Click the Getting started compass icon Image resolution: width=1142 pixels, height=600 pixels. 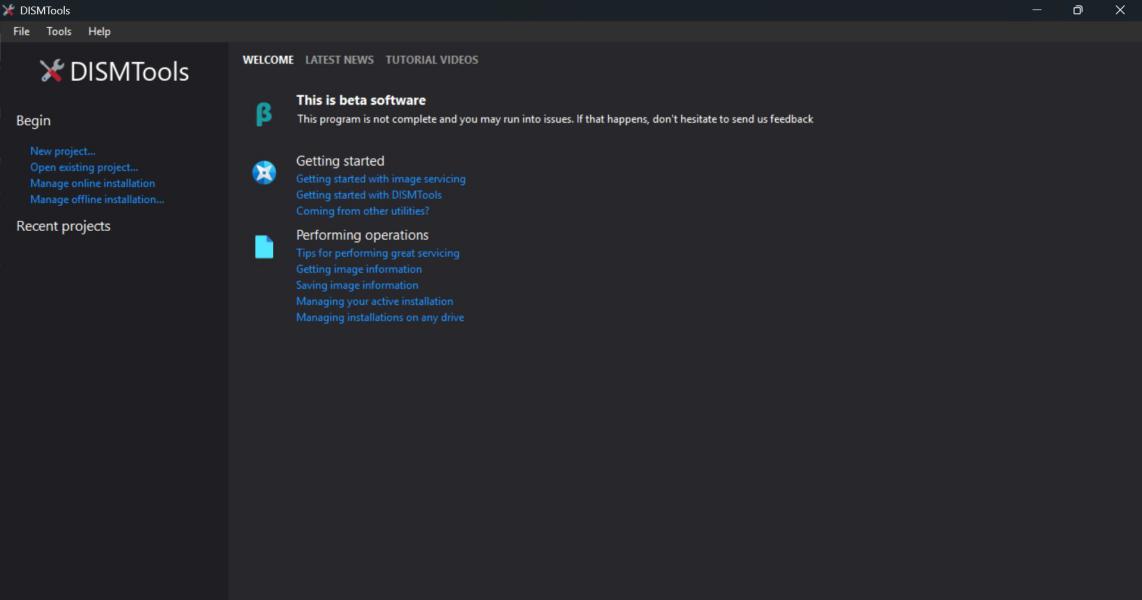(264, 173)
